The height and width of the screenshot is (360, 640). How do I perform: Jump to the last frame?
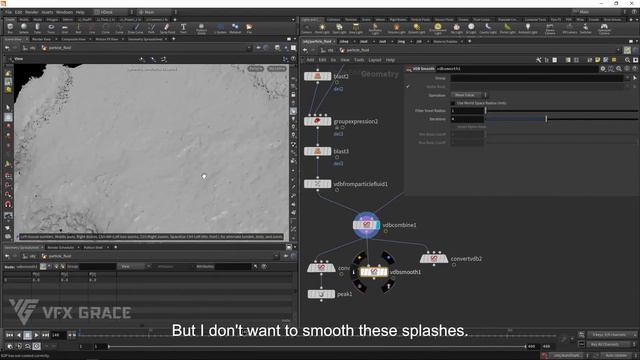click(x=45, y=335)
